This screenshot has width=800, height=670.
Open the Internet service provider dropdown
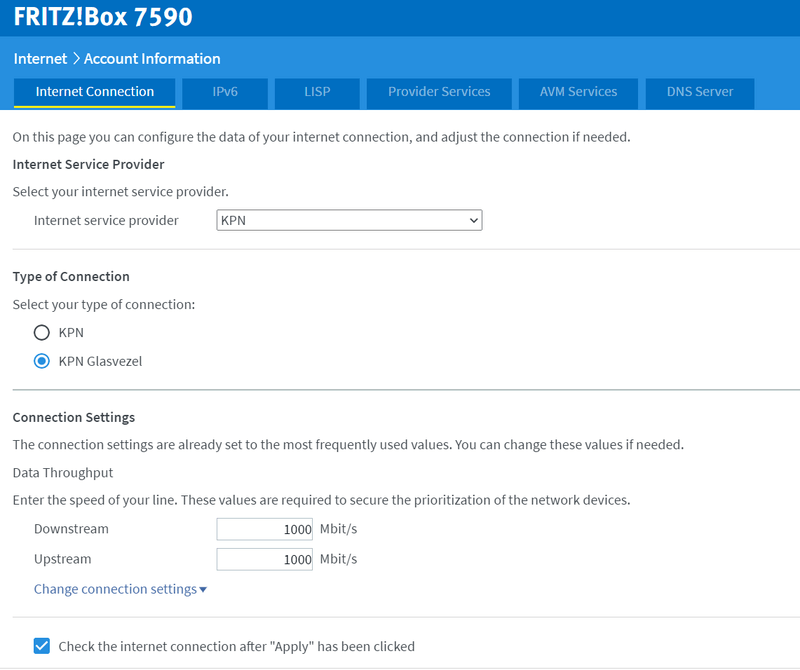349,220
